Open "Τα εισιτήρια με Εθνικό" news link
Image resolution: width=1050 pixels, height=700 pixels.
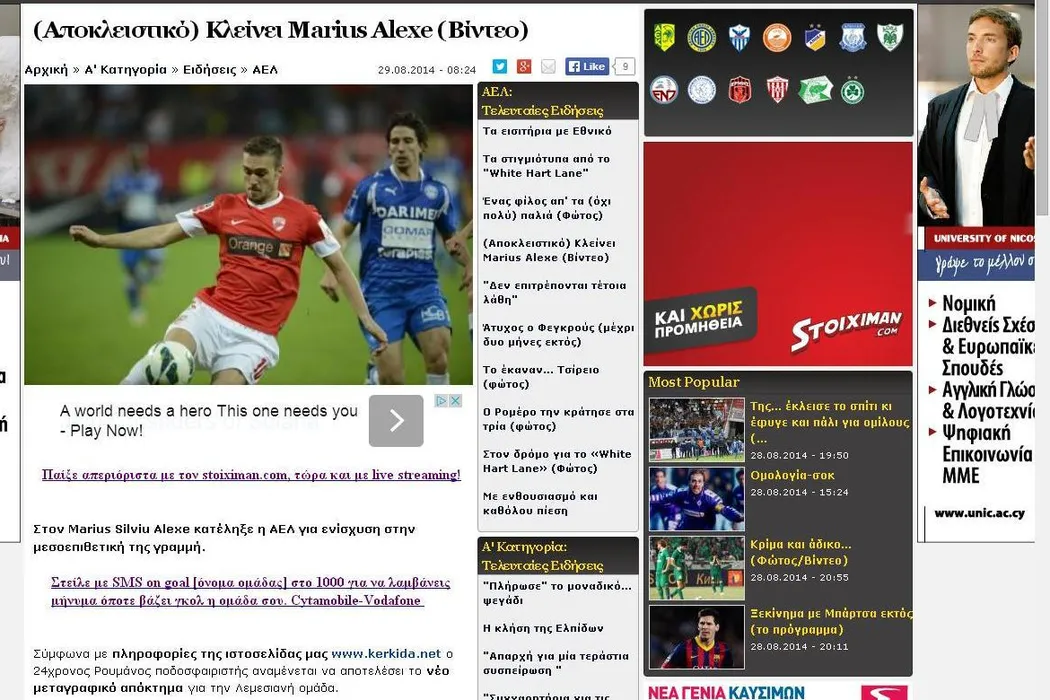(x=547, y=131)
